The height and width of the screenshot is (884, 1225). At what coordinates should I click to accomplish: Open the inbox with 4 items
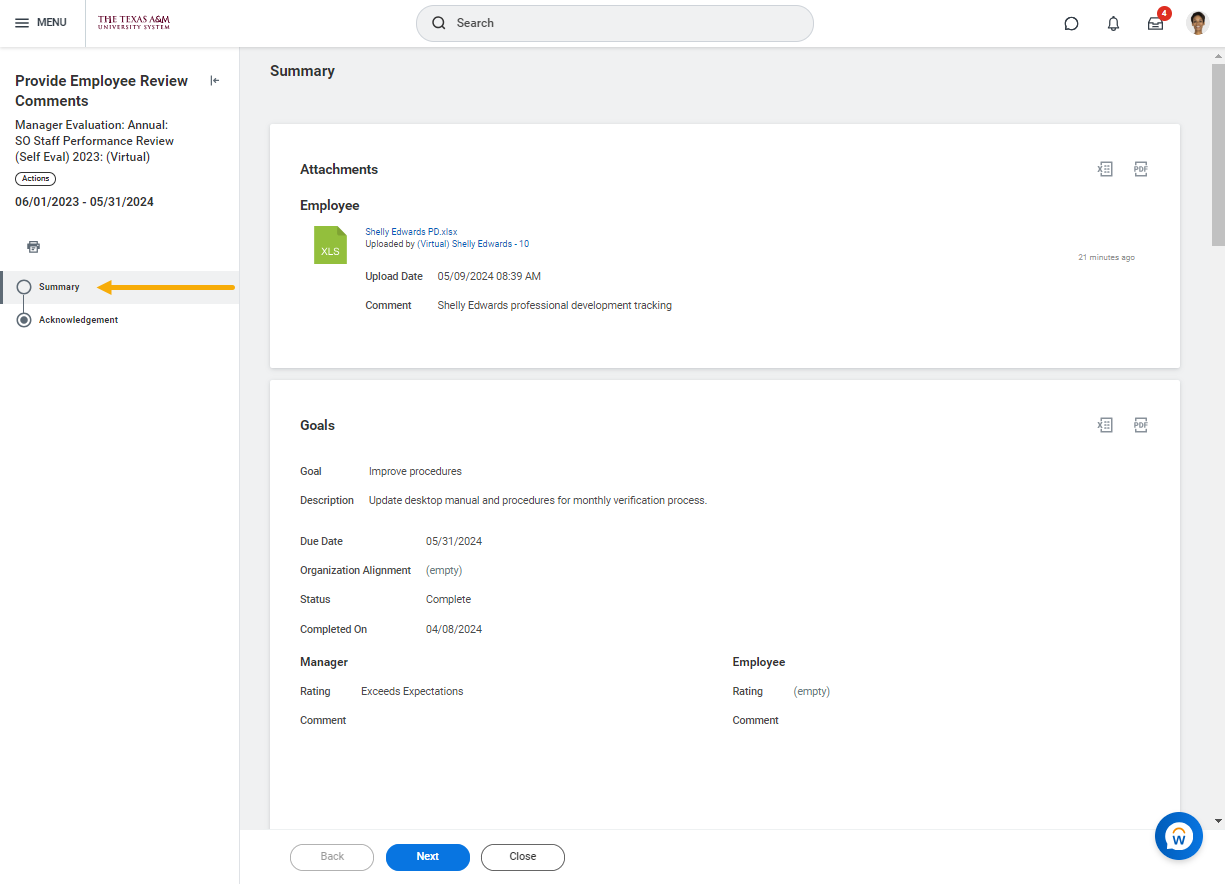1155,24
